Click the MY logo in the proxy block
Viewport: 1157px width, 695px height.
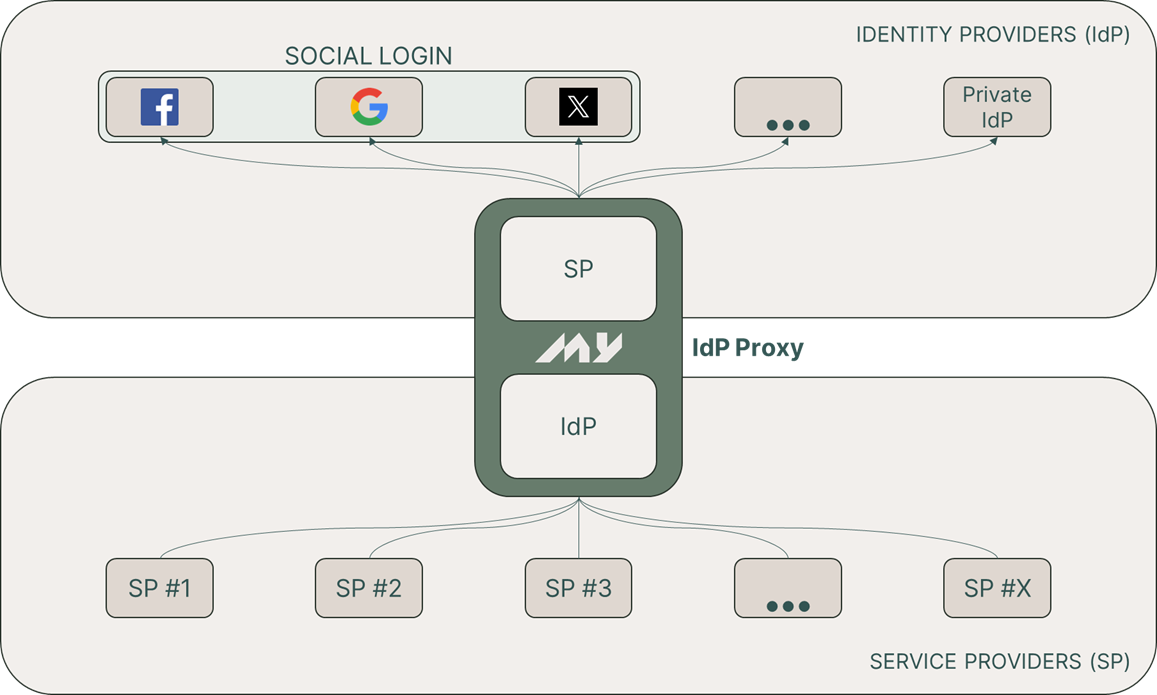[x=578, y=348]
